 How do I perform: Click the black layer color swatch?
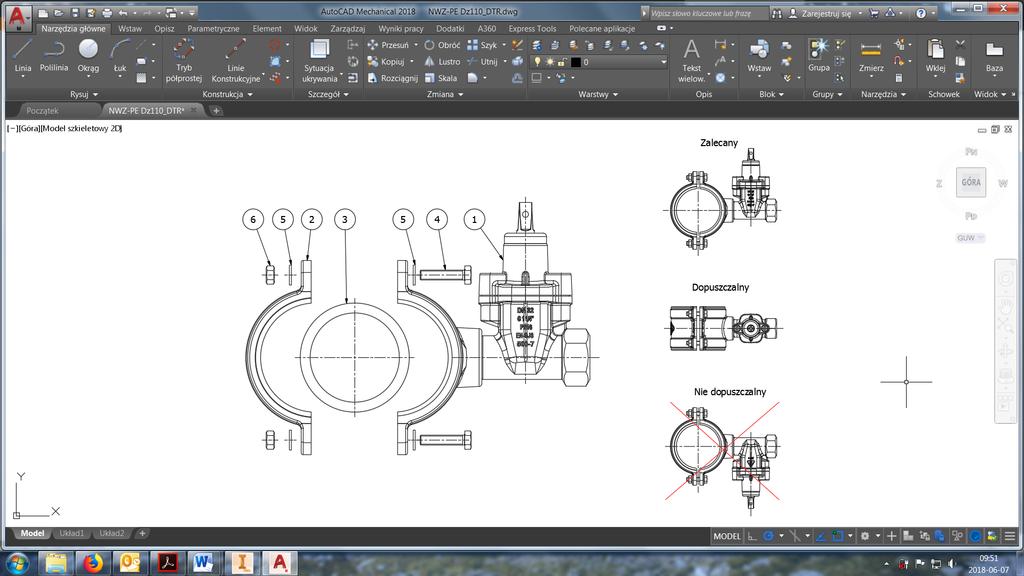(575, 62)
